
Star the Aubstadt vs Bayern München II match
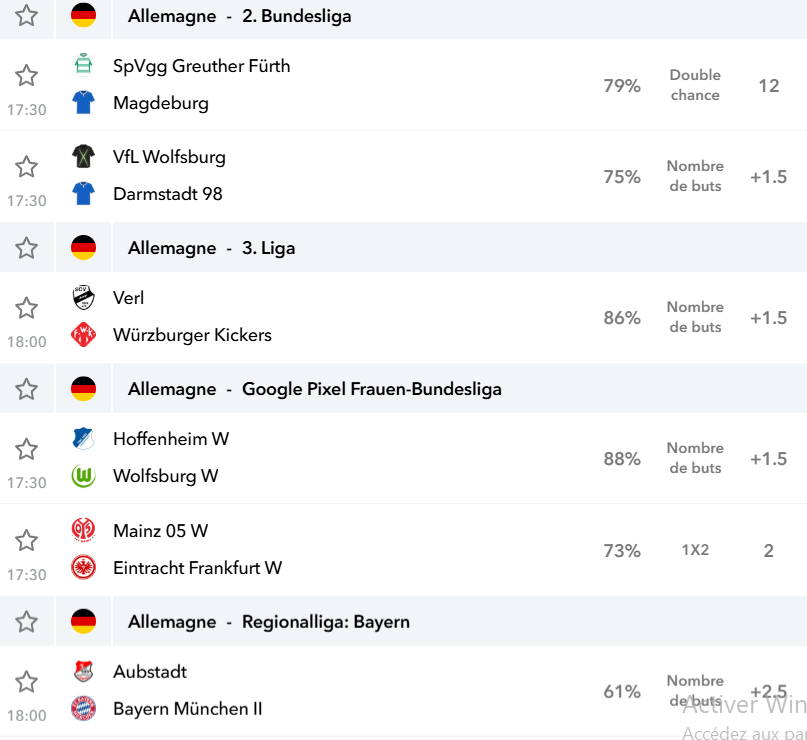coord(26,681)
